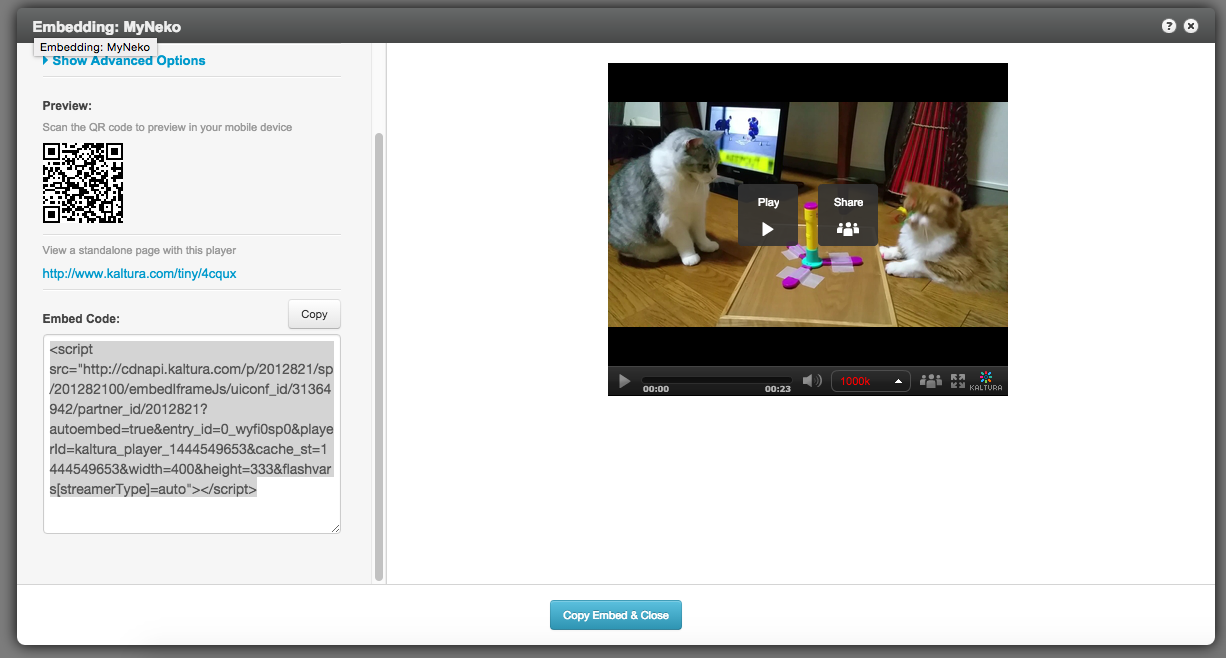Image resolution: width=1226 pixels, height=658 pixels.
Task: Click the 'Embed Code:' label
Action: tap(81, 319)
